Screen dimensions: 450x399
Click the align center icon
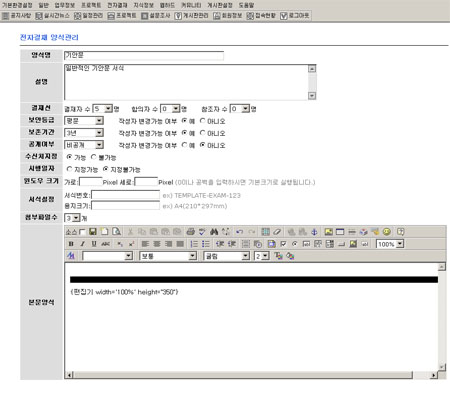[x=157, y=244]
